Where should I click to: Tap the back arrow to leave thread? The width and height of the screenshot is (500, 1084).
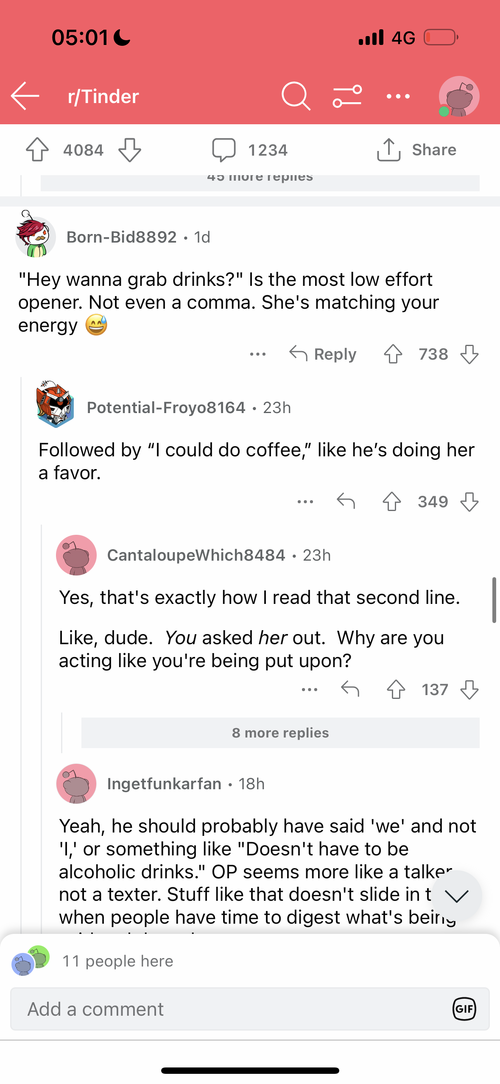pos(25,96)
